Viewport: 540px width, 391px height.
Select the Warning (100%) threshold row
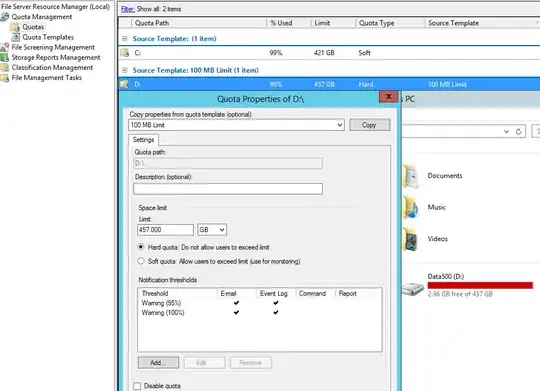260,312
